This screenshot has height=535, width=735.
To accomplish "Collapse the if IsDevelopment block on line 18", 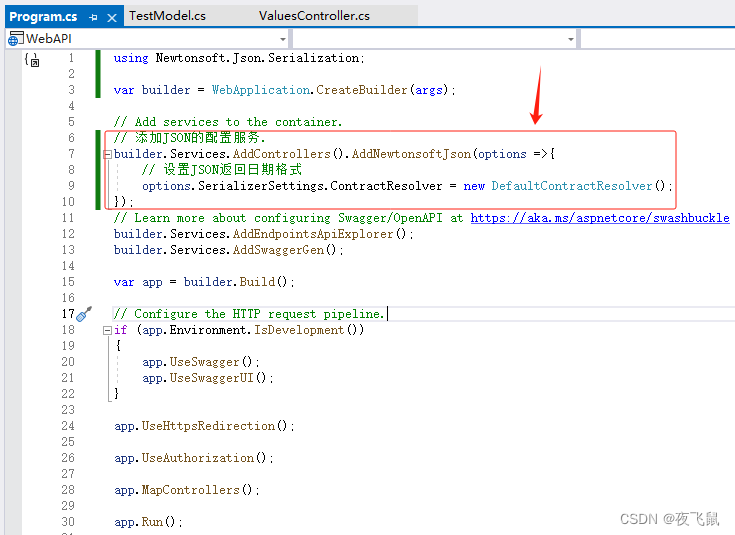I will pyautogui.click(x=107, y=330).
